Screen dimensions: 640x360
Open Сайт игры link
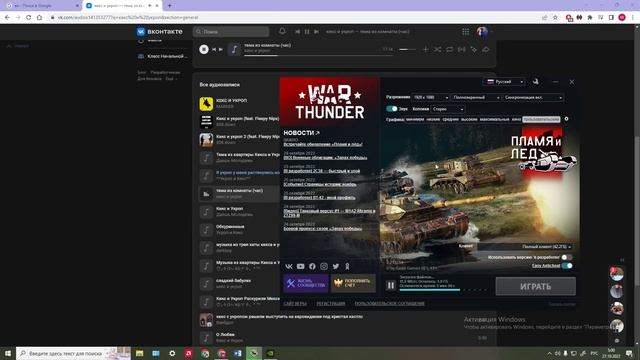pos(295,304)
